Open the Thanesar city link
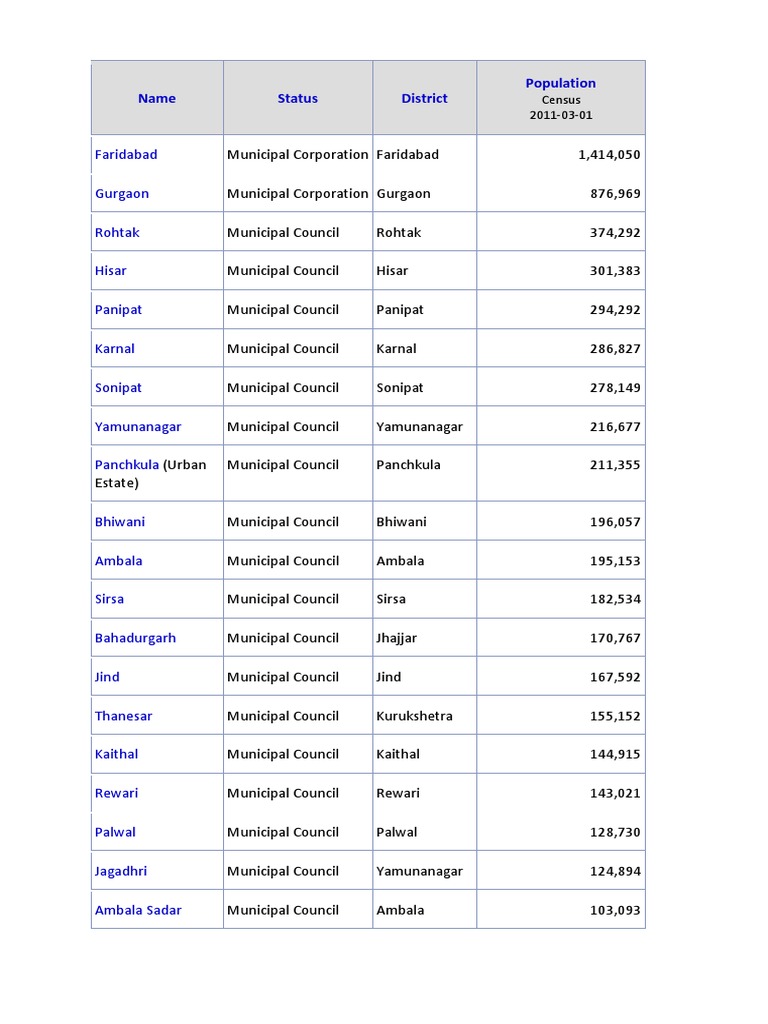Image resolution: width=768 pixels, height=1024 pixels. coord(123,716)
